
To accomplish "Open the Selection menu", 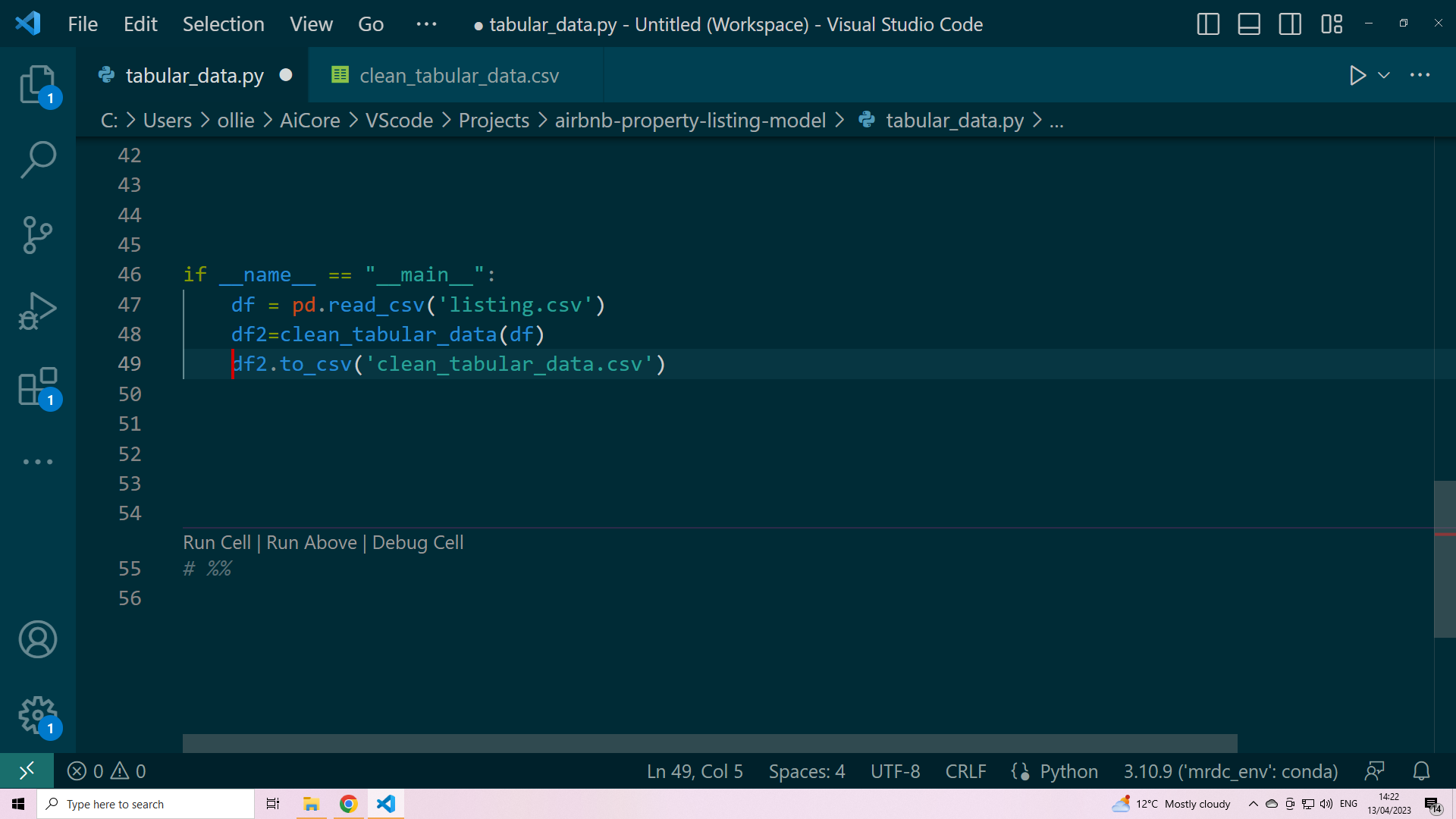I will 223,24.
